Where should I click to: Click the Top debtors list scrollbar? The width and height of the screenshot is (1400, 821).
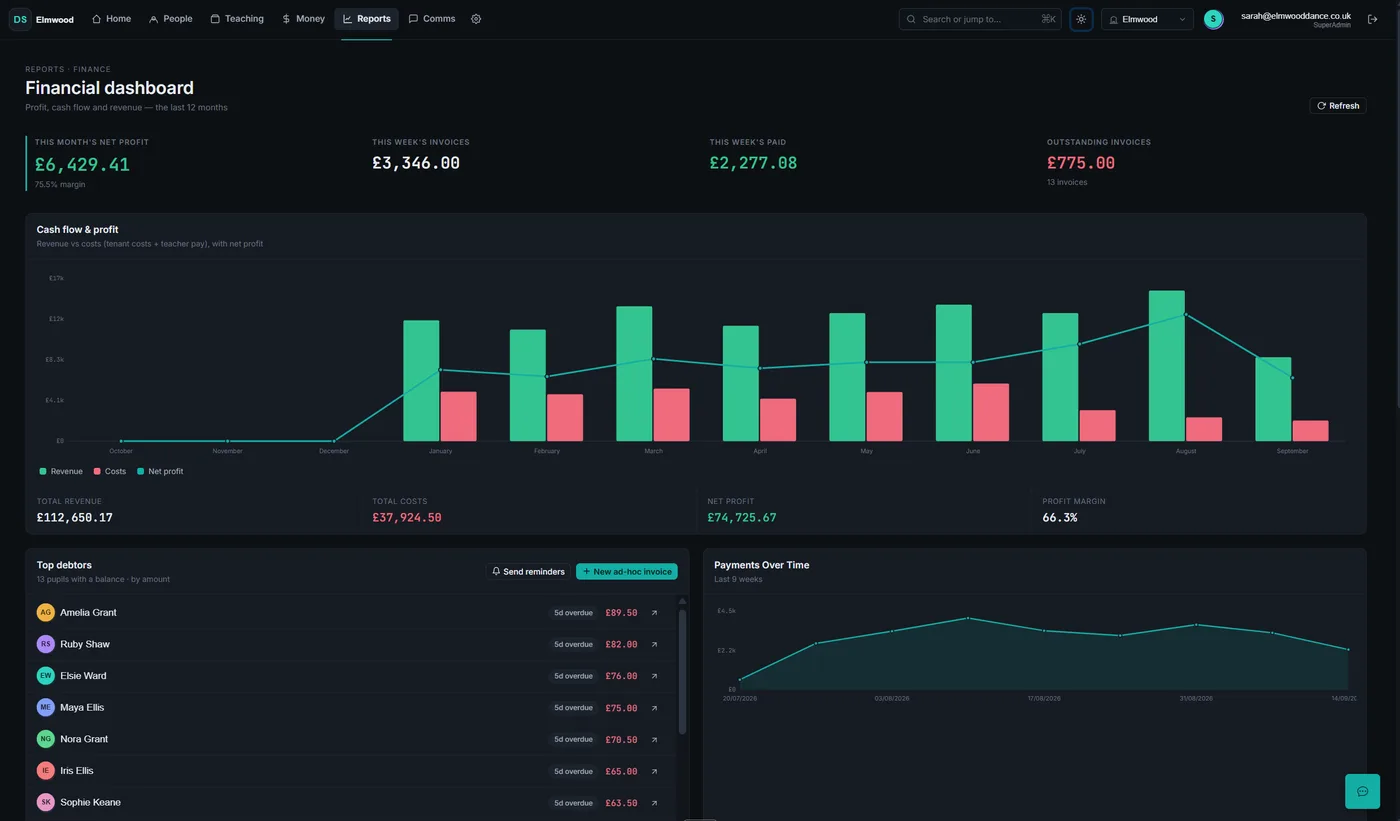(x=682, y=670)
